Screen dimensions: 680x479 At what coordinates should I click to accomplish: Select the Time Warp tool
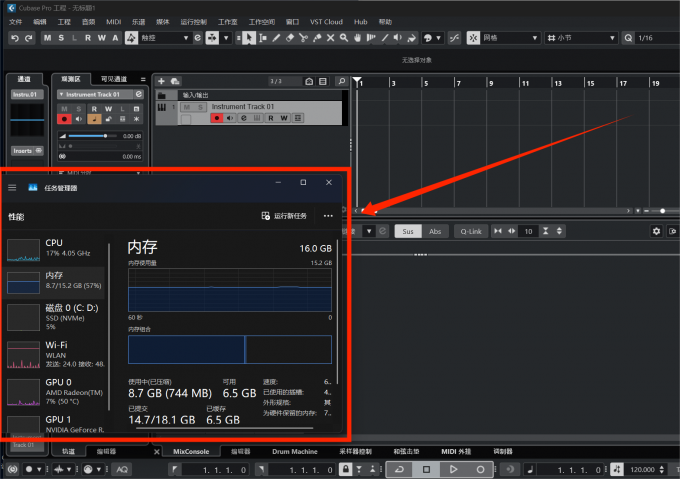(371, 38)
